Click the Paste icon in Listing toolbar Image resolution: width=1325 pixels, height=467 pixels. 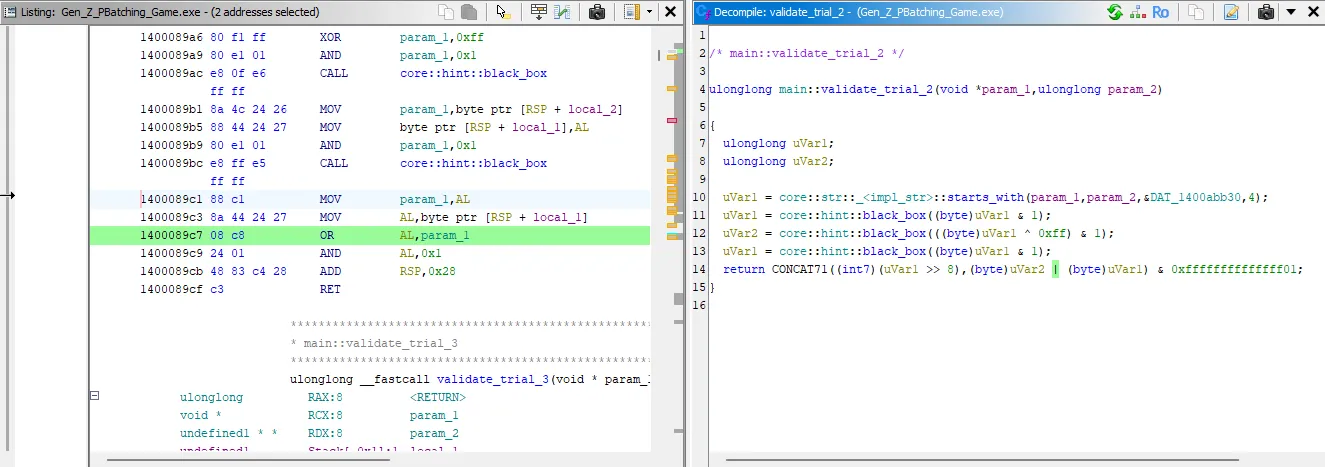(468, 12)
